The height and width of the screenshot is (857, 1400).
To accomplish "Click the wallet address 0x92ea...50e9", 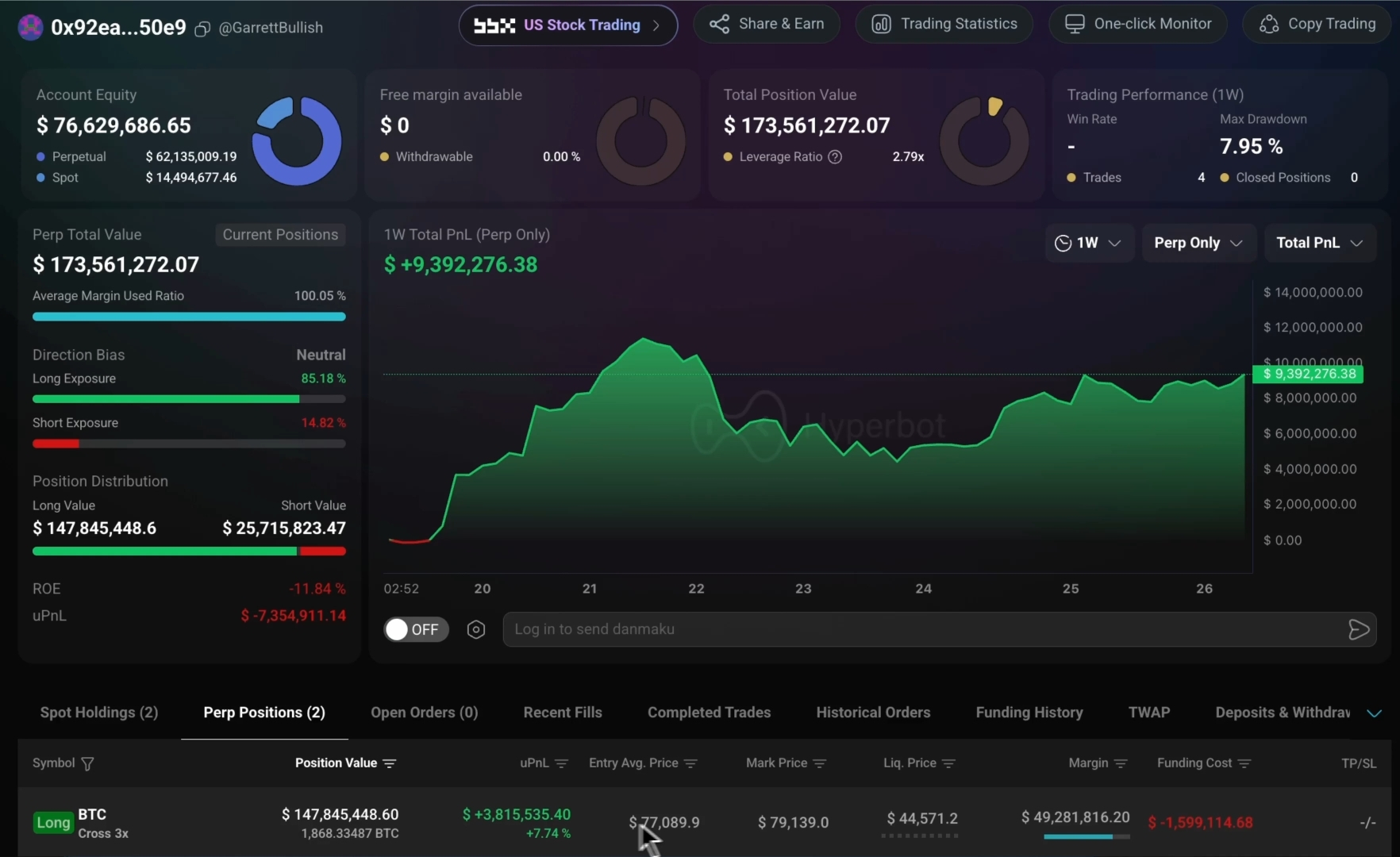I will pos(118,28).
